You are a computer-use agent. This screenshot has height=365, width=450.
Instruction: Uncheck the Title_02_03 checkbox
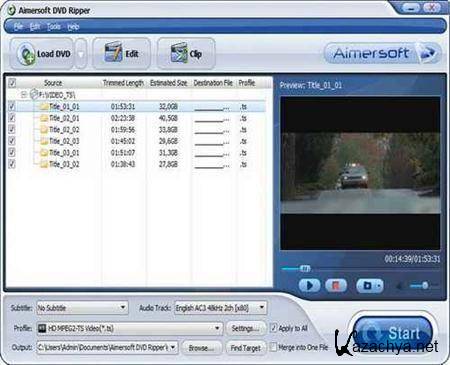coord(12,141)
